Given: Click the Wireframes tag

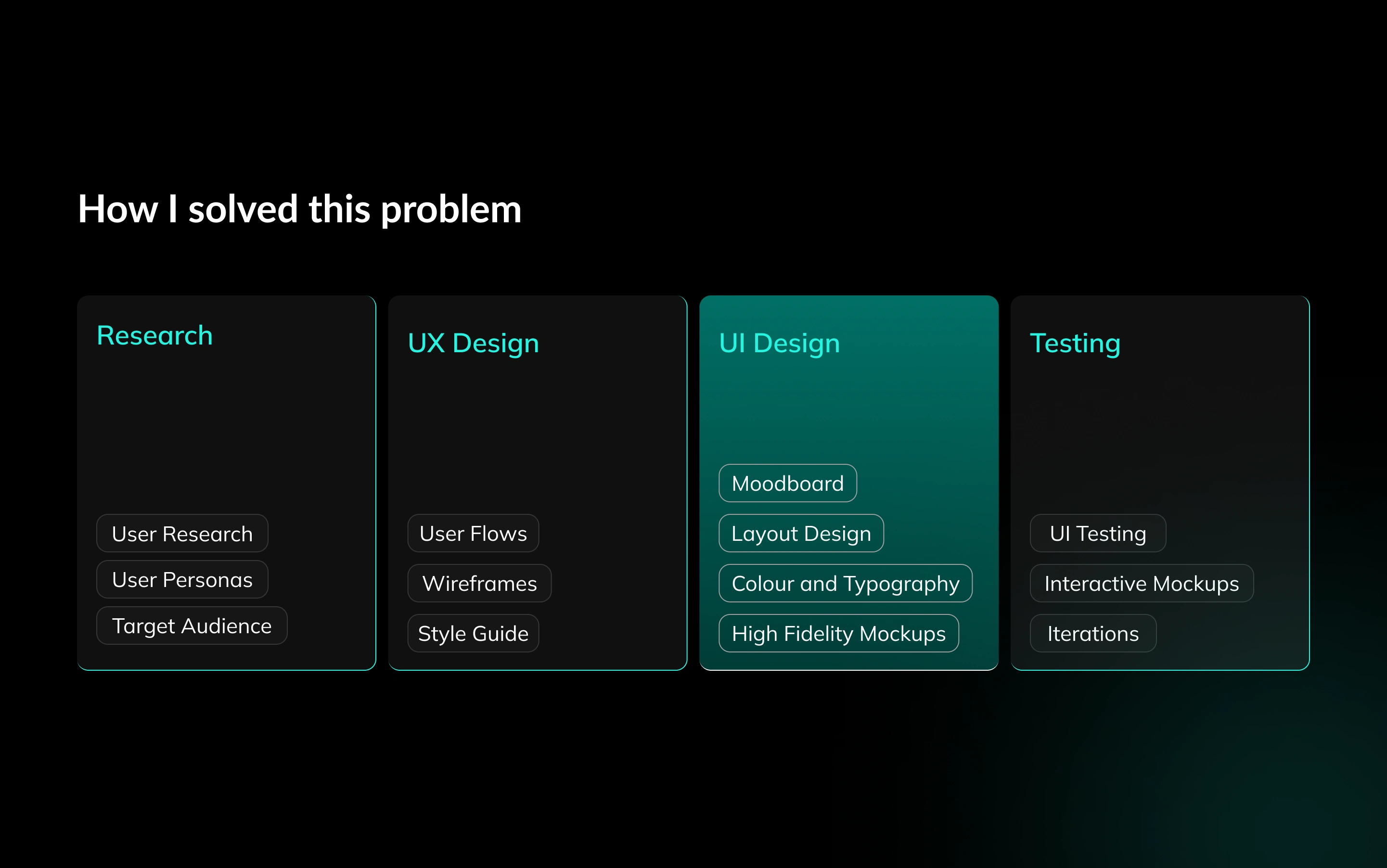Looking at the screenshot, I should tap(479, 583).
